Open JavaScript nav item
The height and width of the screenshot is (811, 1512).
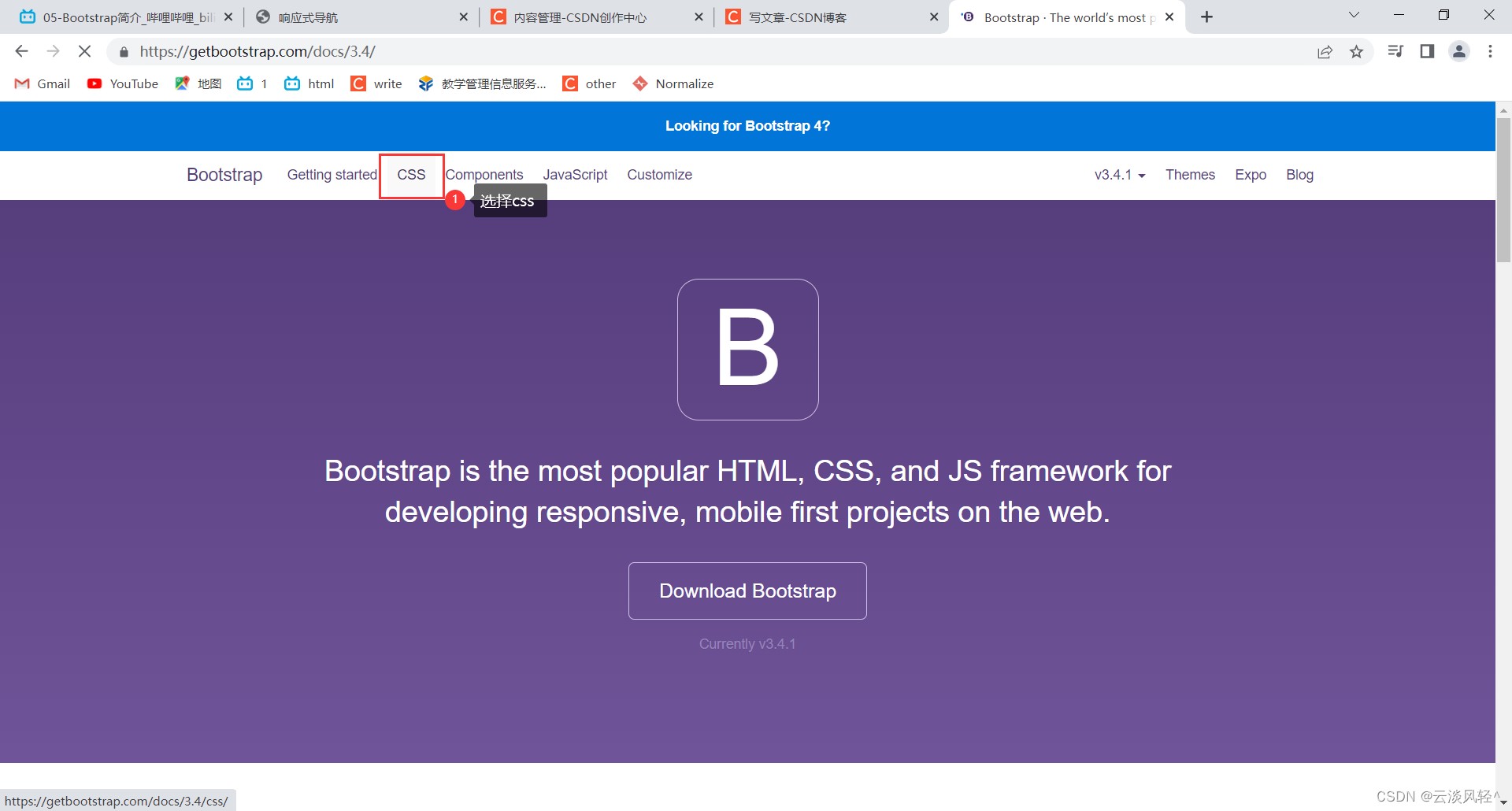(575, 175)
